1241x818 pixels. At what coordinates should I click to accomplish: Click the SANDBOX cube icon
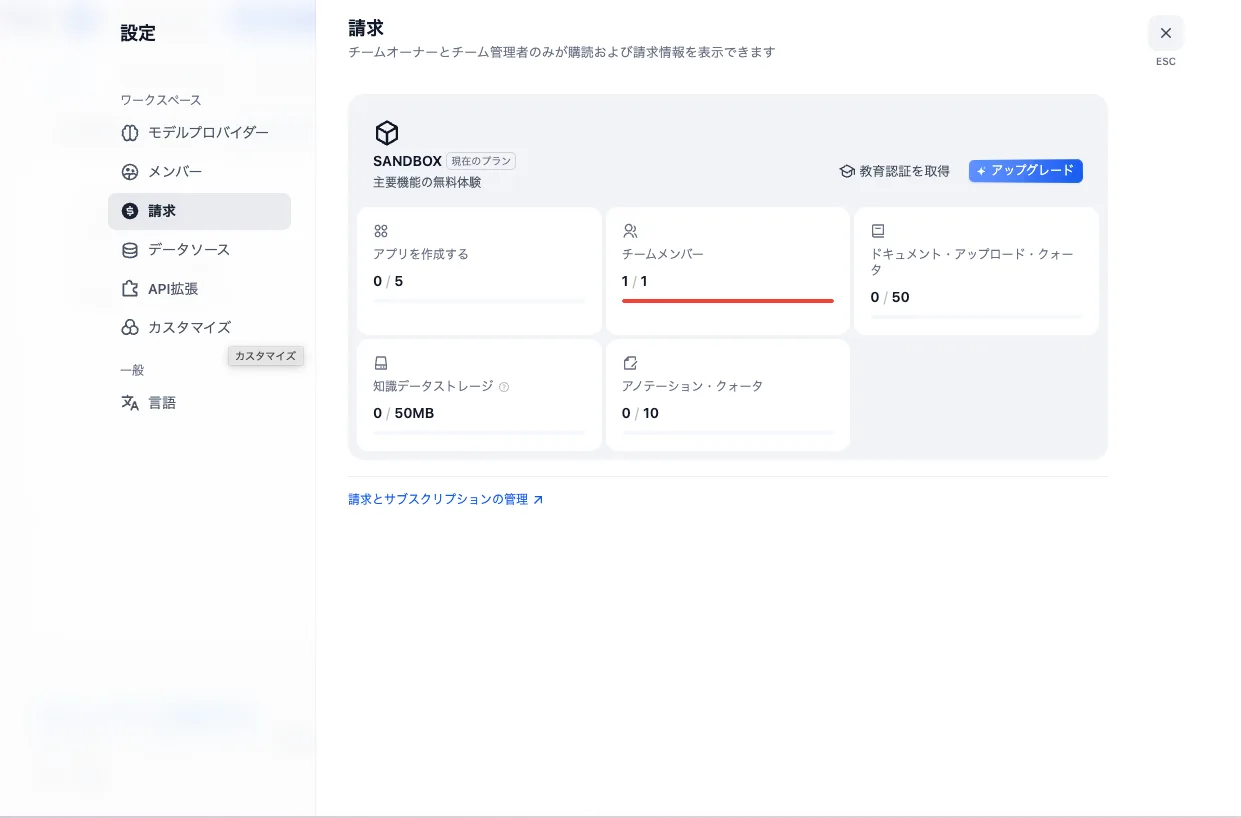tap(387, 133)
